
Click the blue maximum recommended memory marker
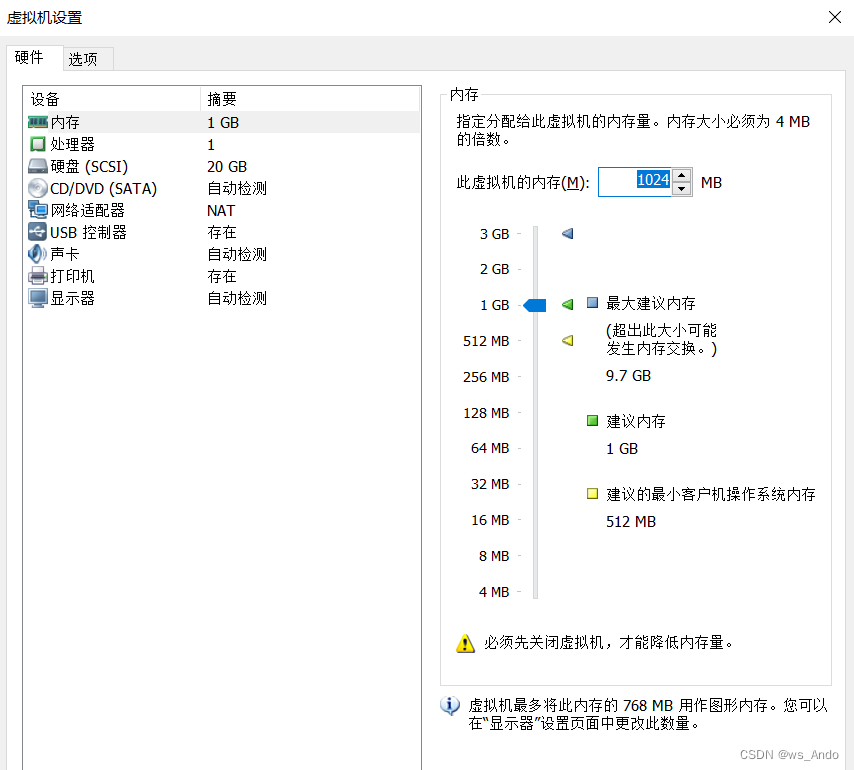point(568,234)
